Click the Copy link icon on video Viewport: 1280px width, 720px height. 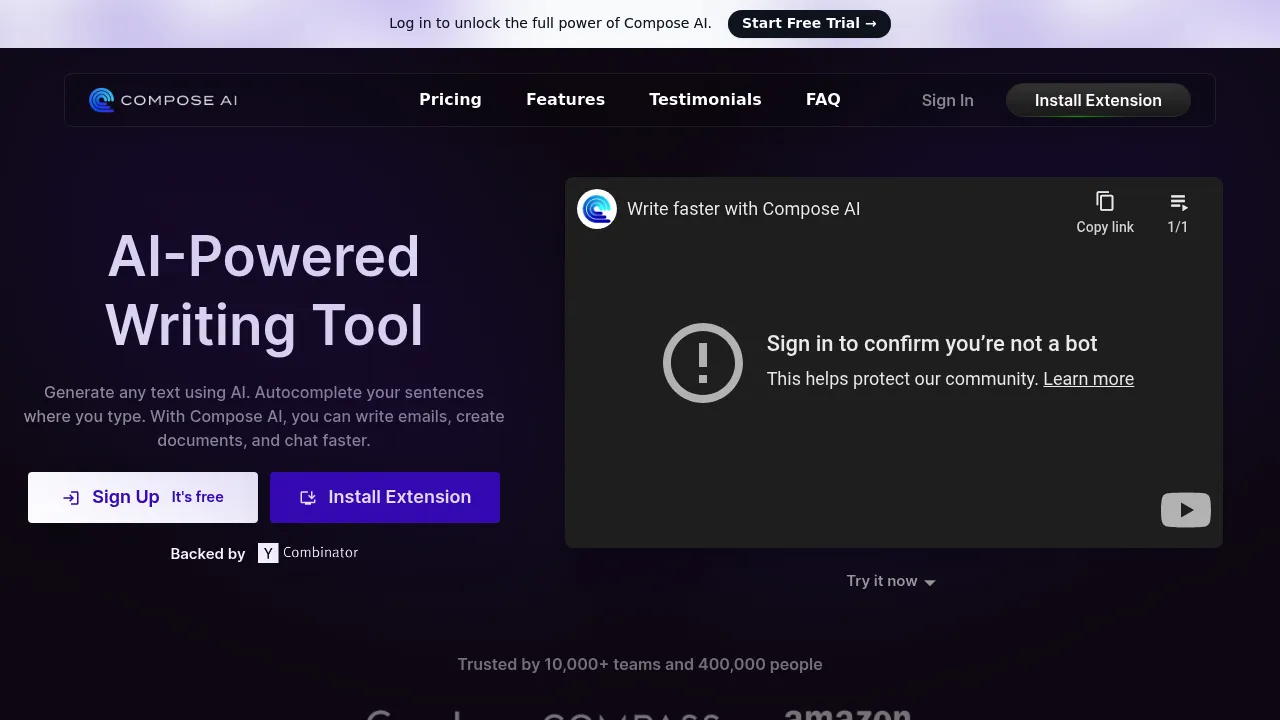tap(1105, 201)
